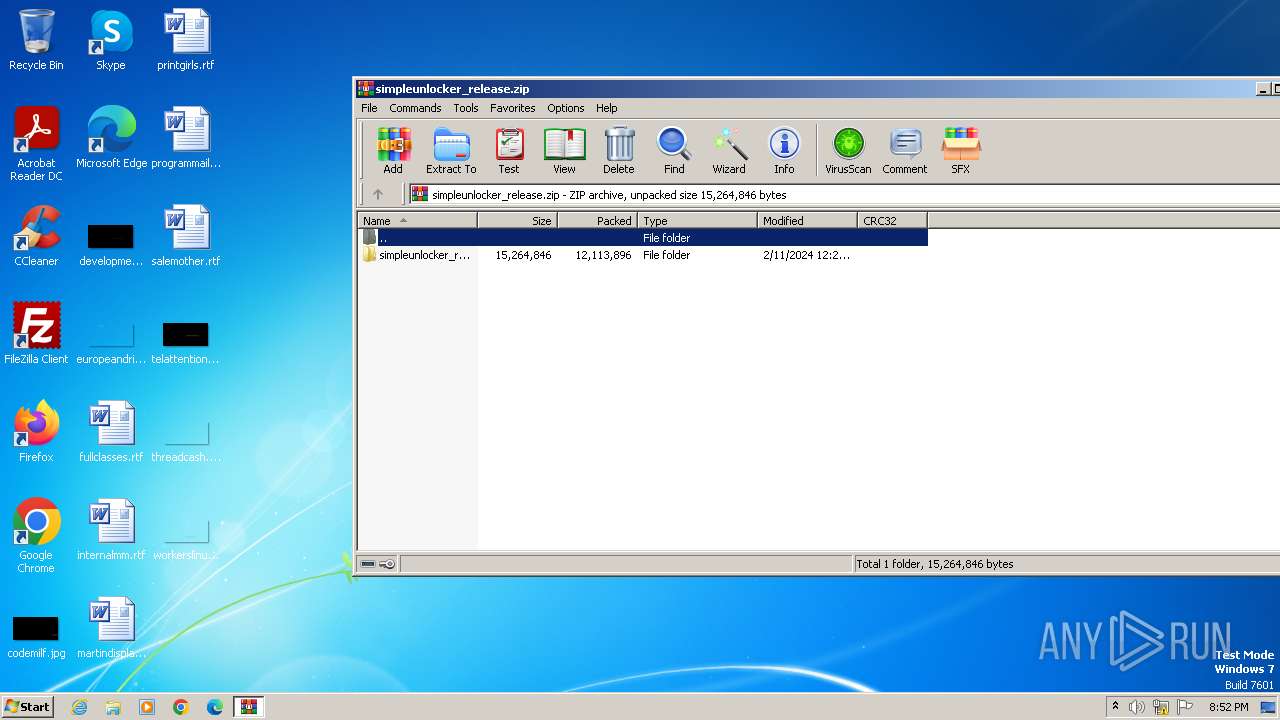The width and height of the screenshot is (1280, 720).
Task: Run the Test archive tool
Action: click(x=509, y=150)
